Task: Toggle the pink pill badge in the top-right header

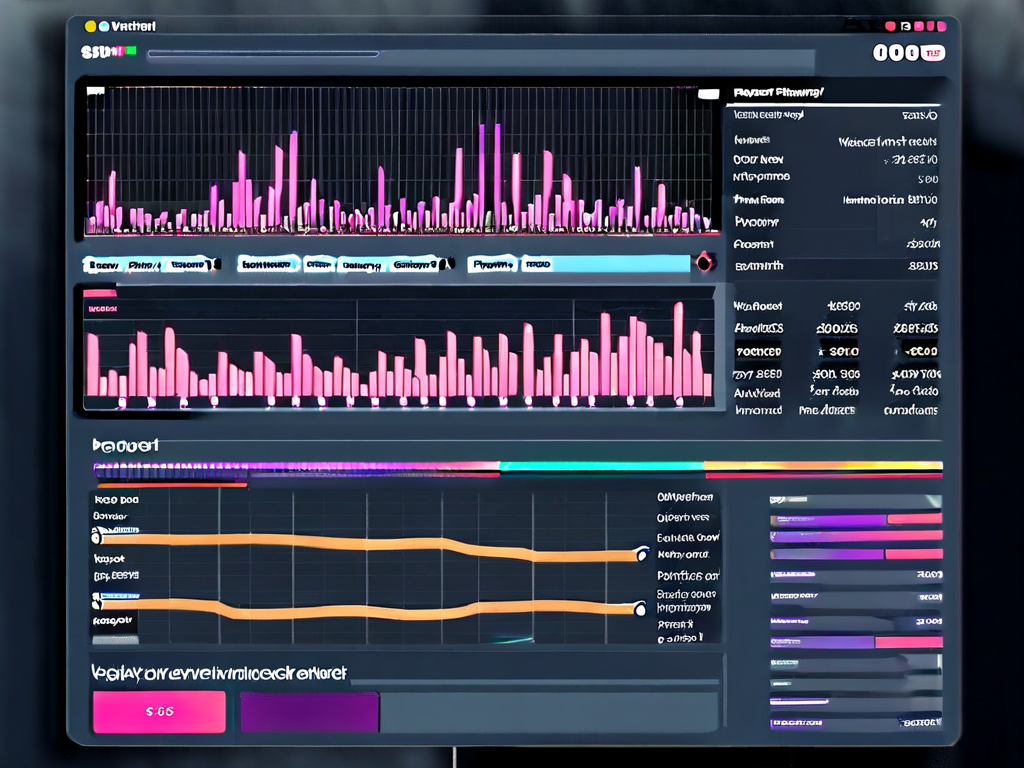Action: click(x=932, y=53)
